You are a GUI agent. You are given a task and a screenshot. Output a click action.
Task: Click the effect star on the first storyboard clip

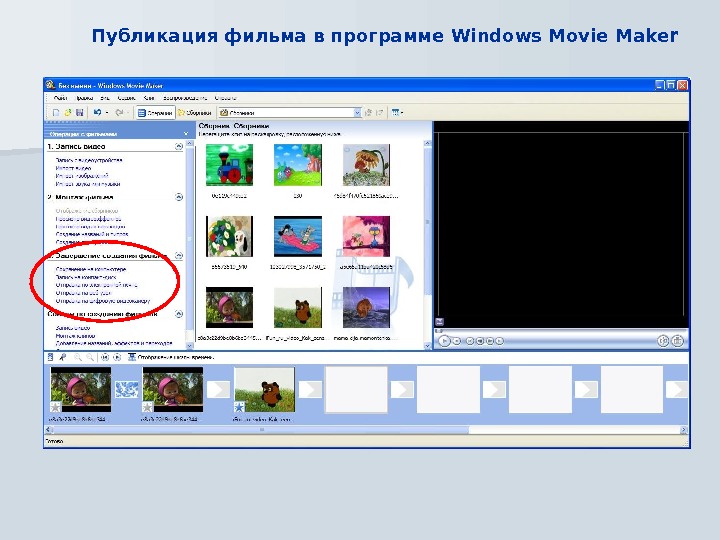(x=55, y=406)
